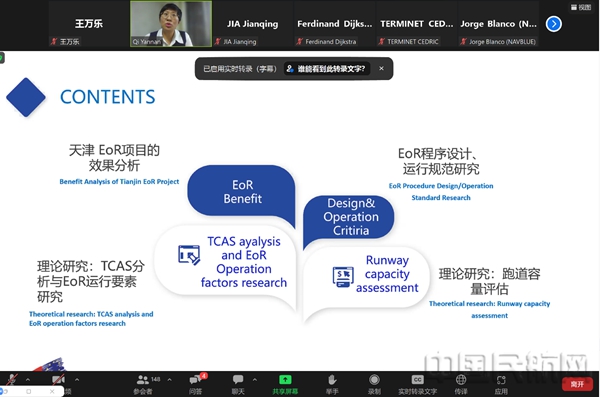Open the apps (应用) icon
Image resolution: width=600 pixels, height=397 pixels.
tap(501, 380)
